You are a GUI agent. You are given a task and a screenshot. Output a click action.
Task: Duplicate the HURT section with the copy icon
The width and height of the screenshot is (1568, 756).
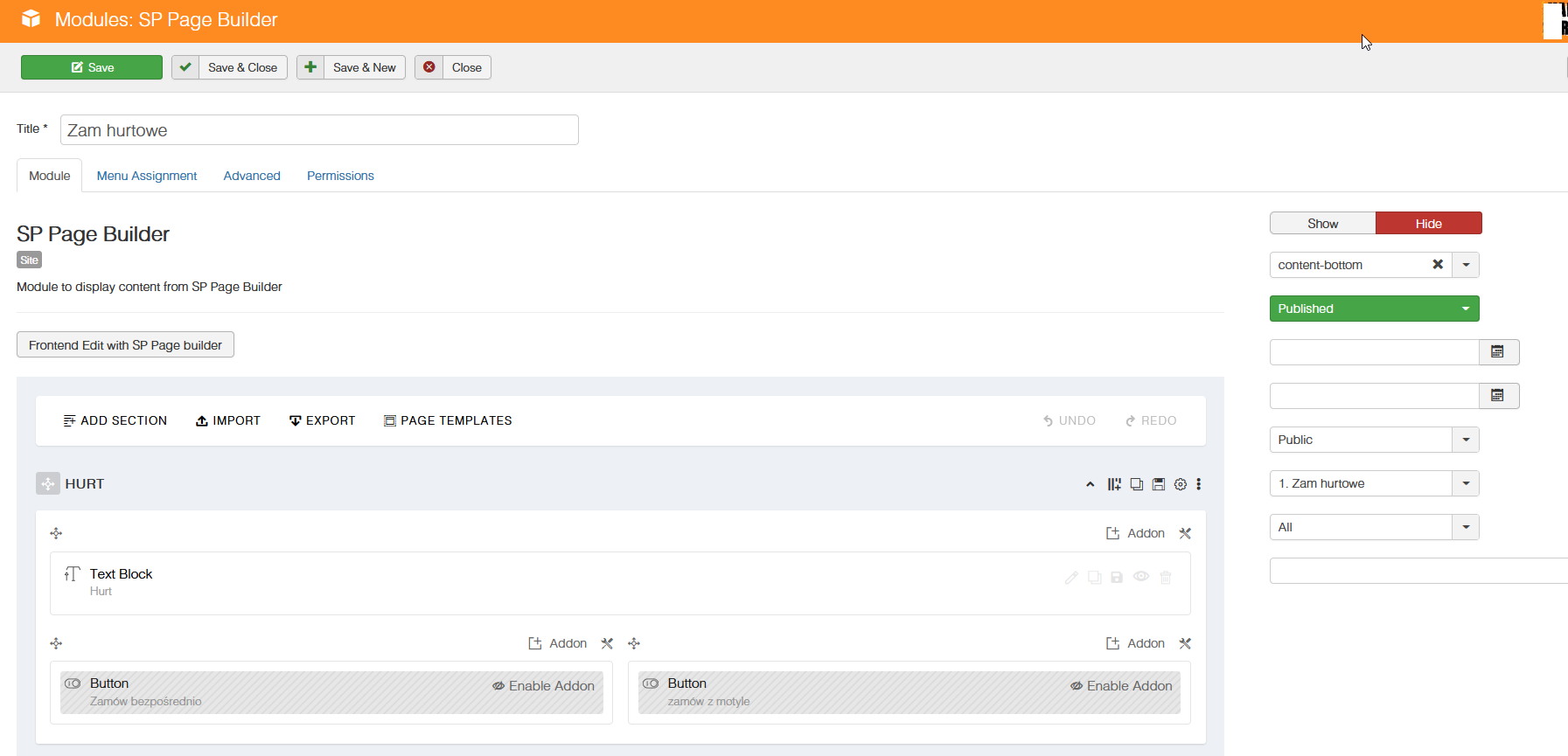point(1136,484)
